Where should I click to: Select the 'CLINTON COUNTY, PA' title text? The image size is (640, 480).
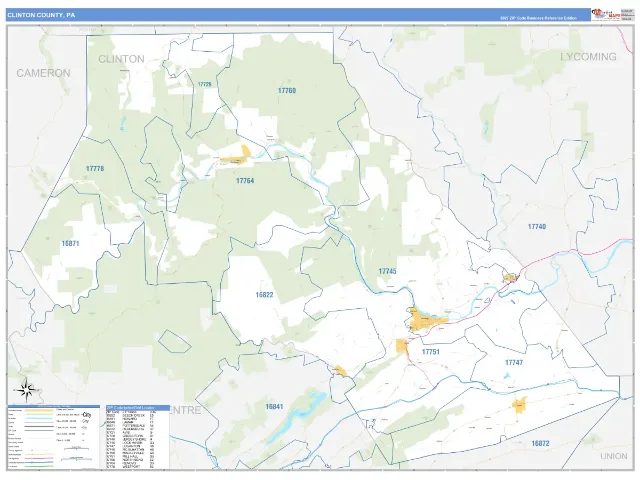pyautogui.click(x=41, y=15)
